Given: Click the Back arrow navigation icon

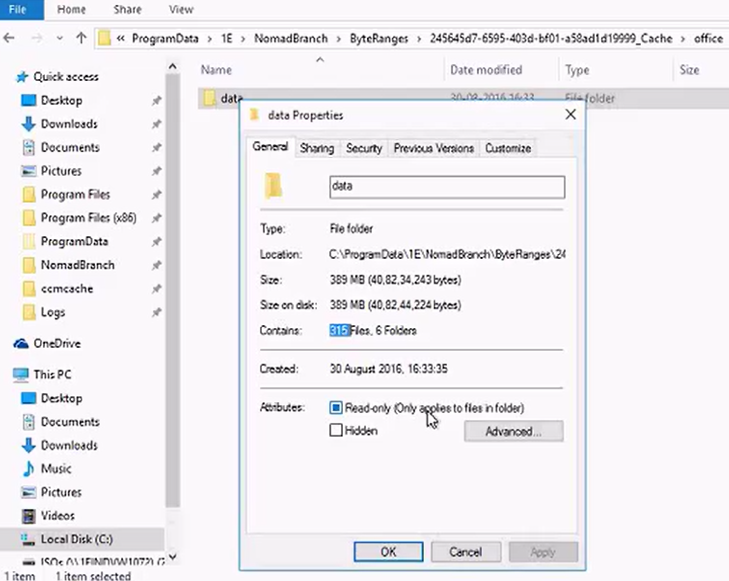Looking at the screenshot, I should tap(9, 39).
